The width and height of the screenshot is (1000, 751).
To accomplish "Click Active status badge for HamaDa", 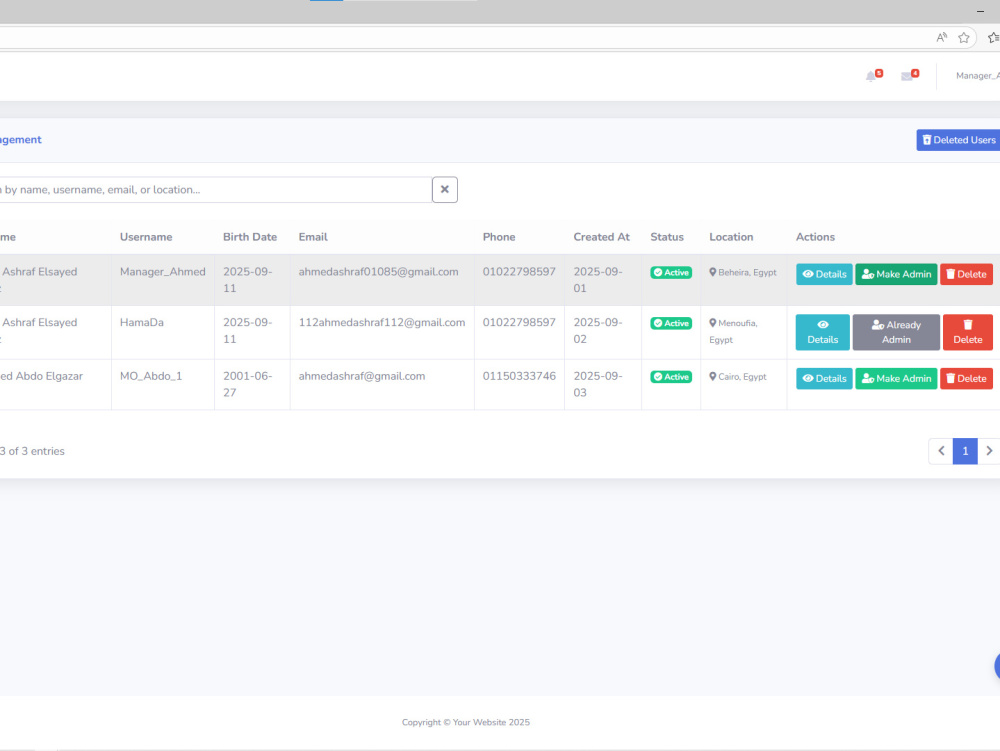I will (671, 323).
